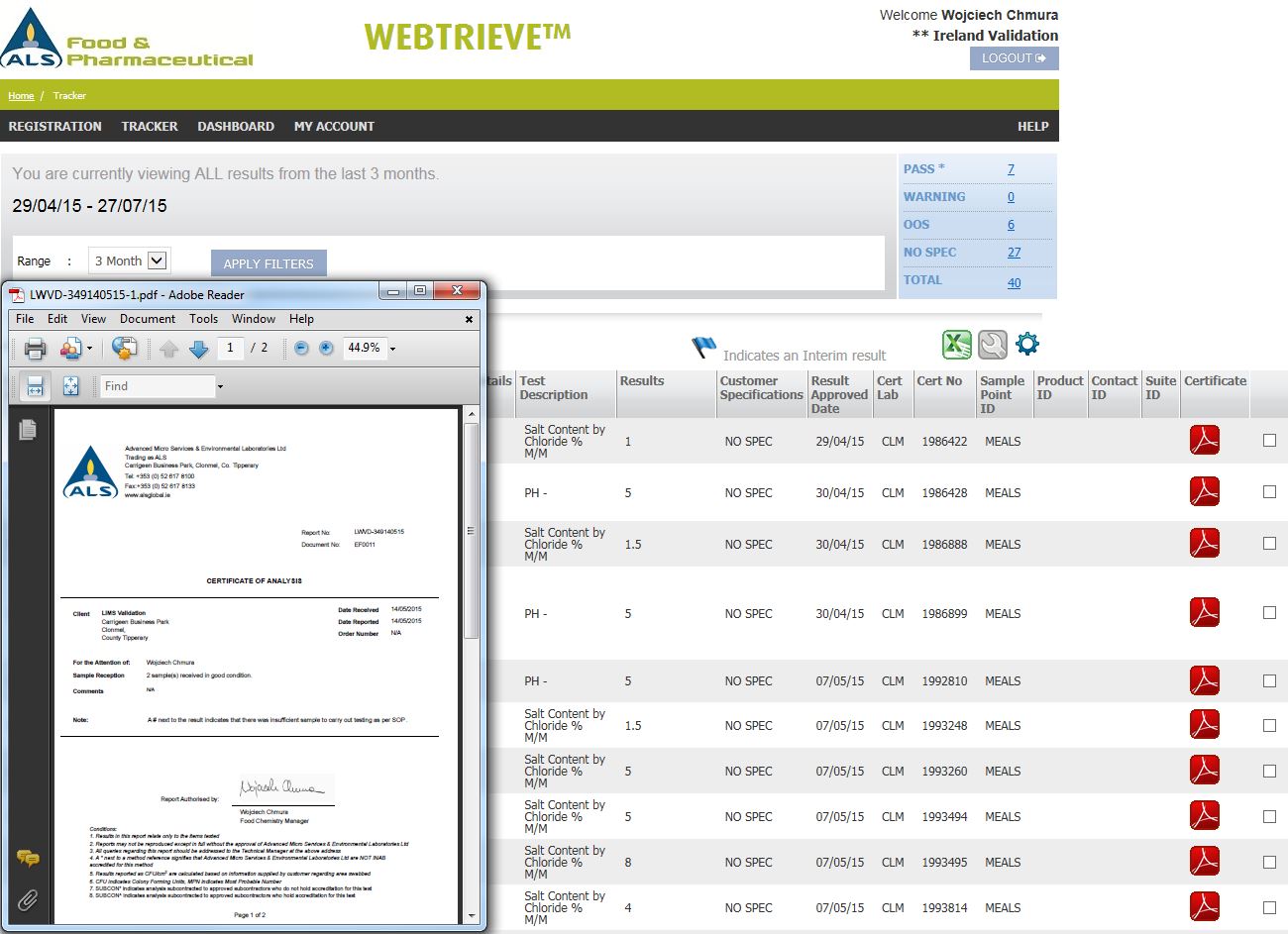Viewport: 1288px width, 934px height.
Task: Open PDF certificate for Cert No 1986899
Action: pyautogui.click(x=1204, y=612)
